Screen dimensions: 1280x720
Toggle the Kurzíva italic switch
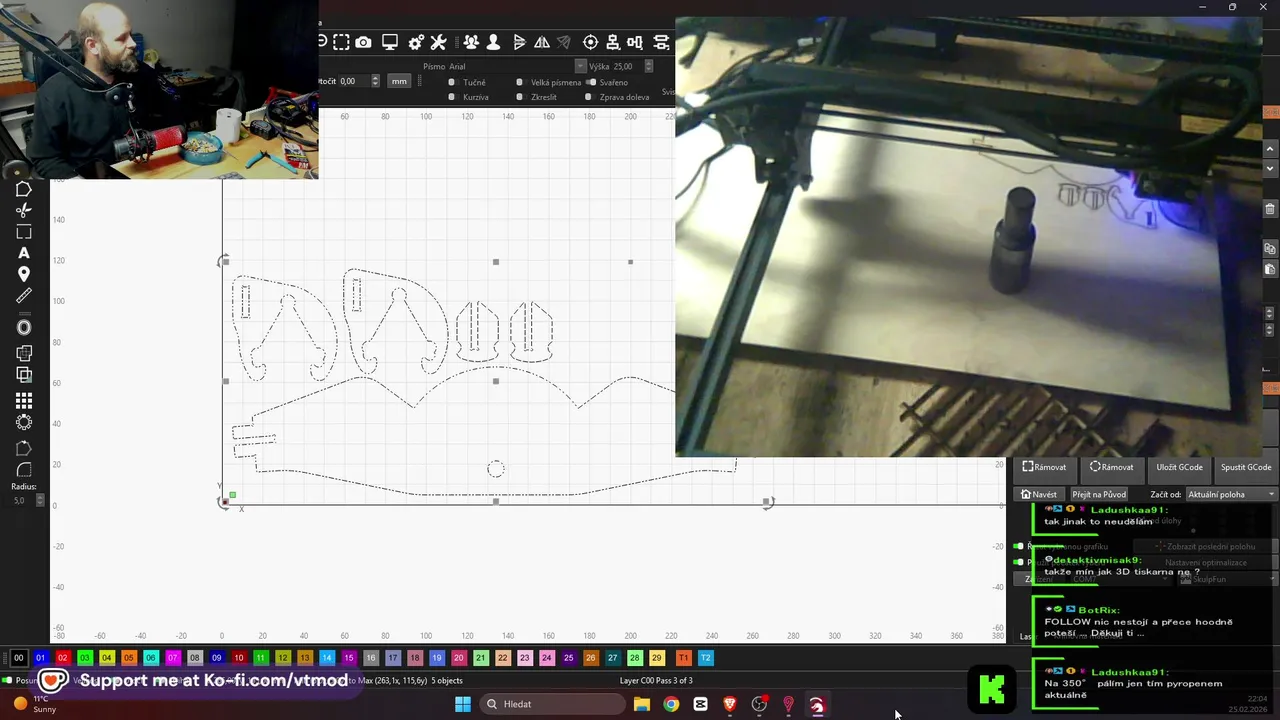[x=453, y=97]
